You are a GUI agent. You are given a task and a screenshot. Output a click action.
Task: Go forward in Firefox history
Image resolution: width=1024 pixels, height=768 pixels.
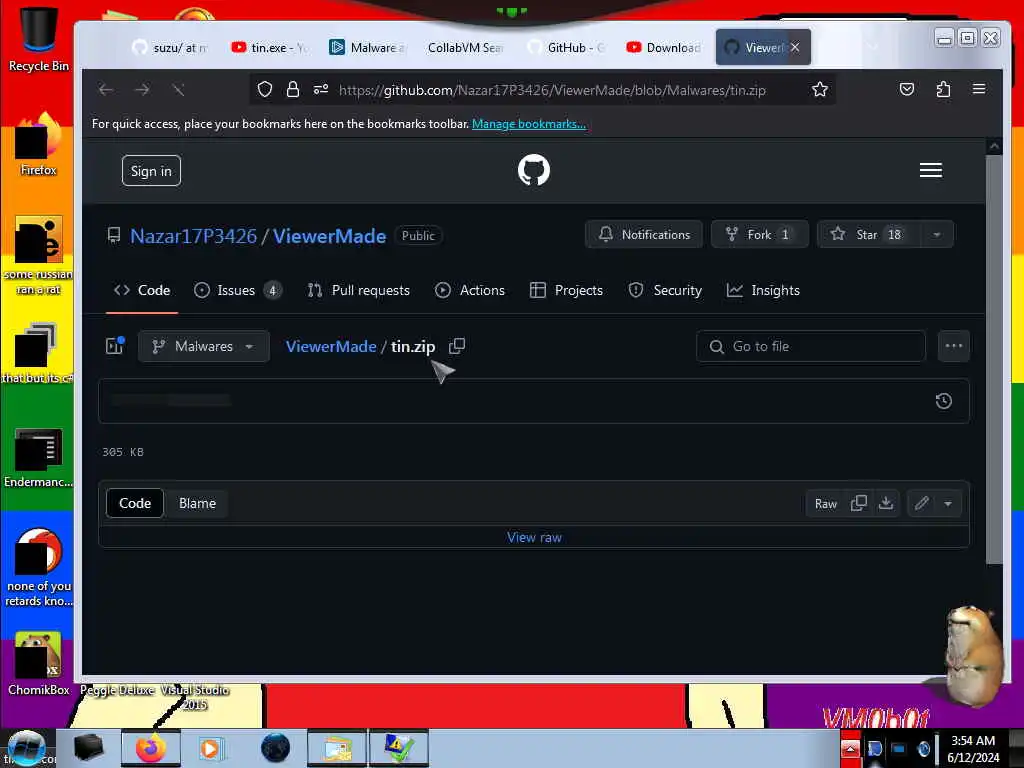142,89
